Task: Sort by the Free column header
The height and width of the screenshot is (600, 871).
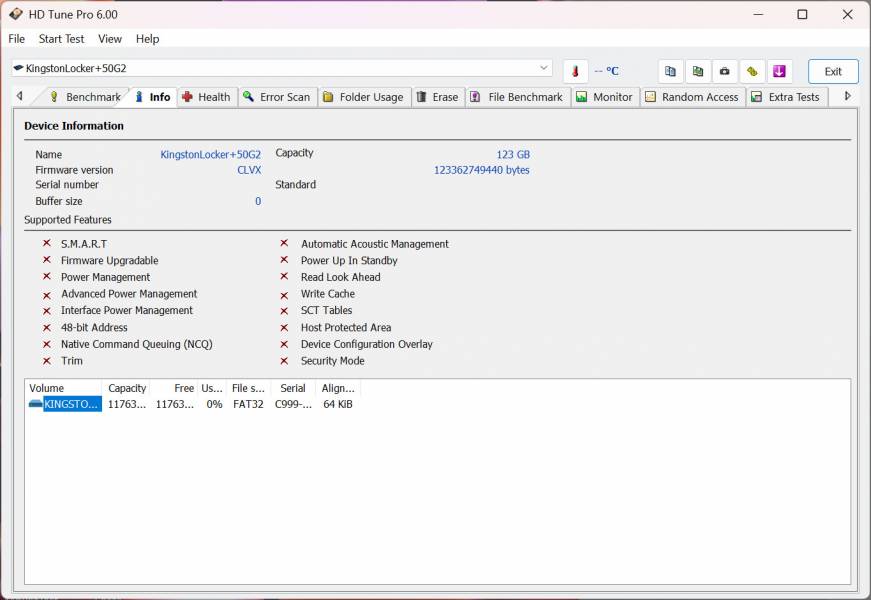Action: 174,388
